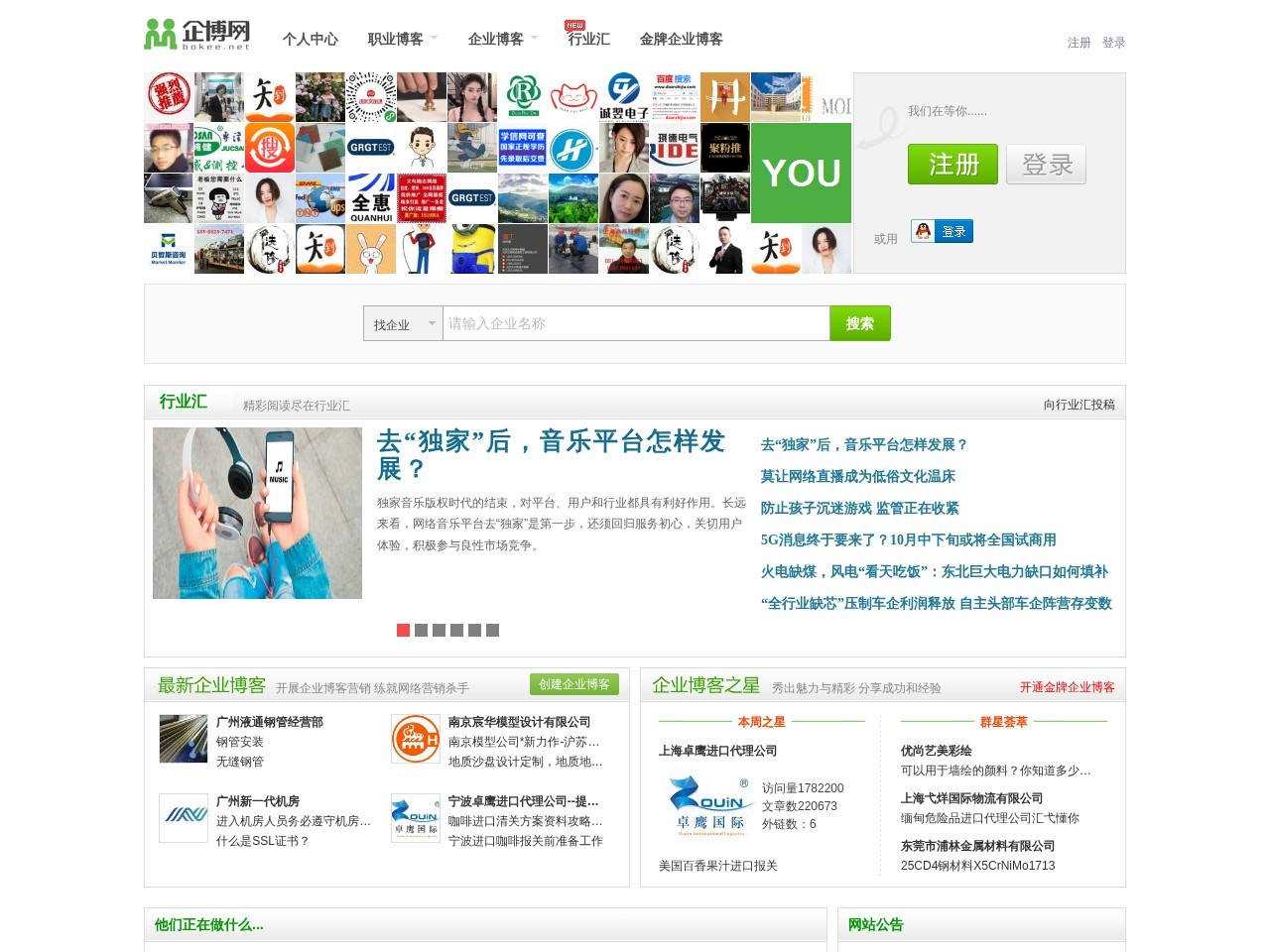The image size is (1270, 952).
Task: Open the 找企业 search type selector
Action: [403, 324]
